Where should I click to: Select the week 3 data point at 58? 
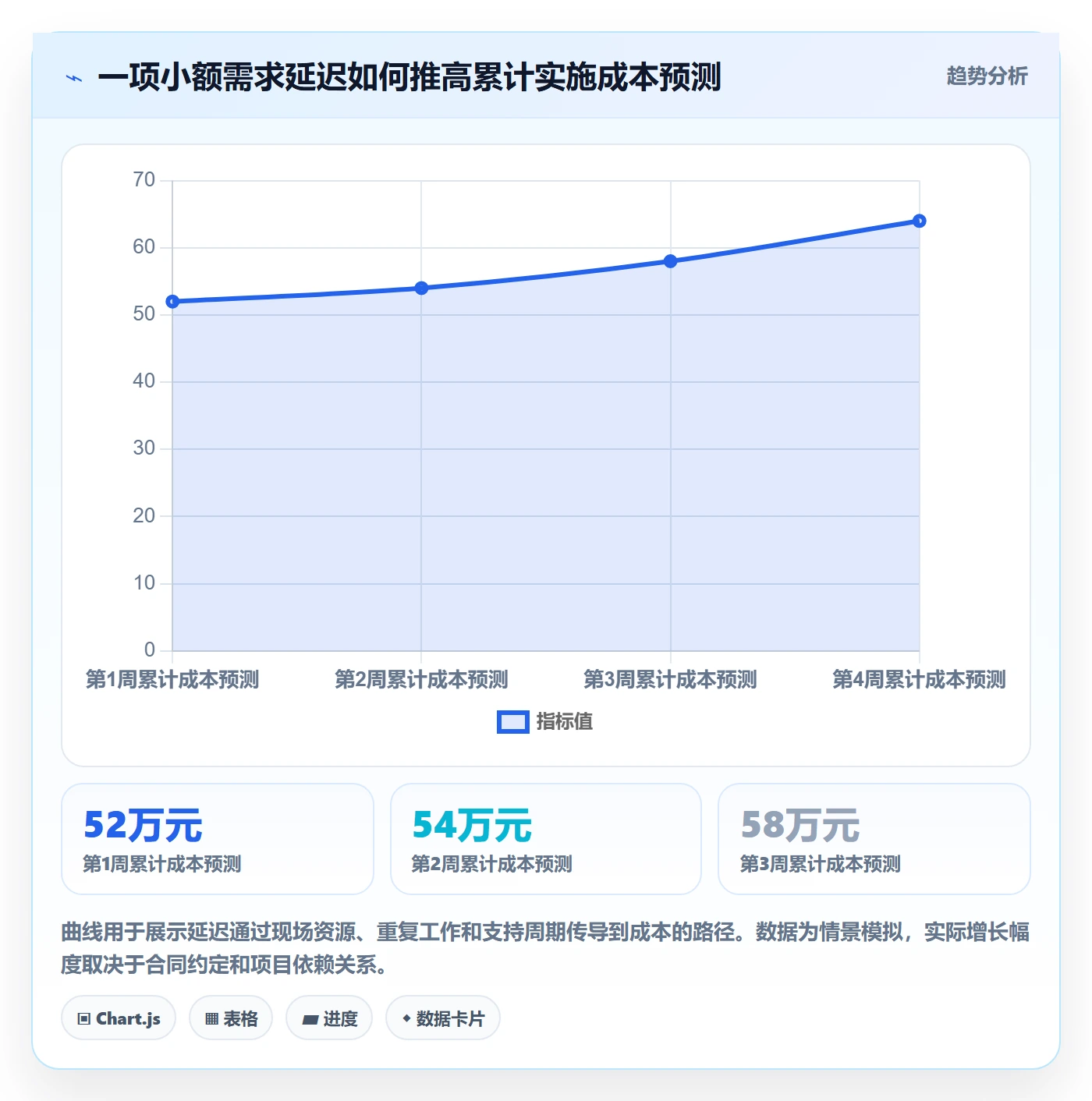click(x=670, y=261)
